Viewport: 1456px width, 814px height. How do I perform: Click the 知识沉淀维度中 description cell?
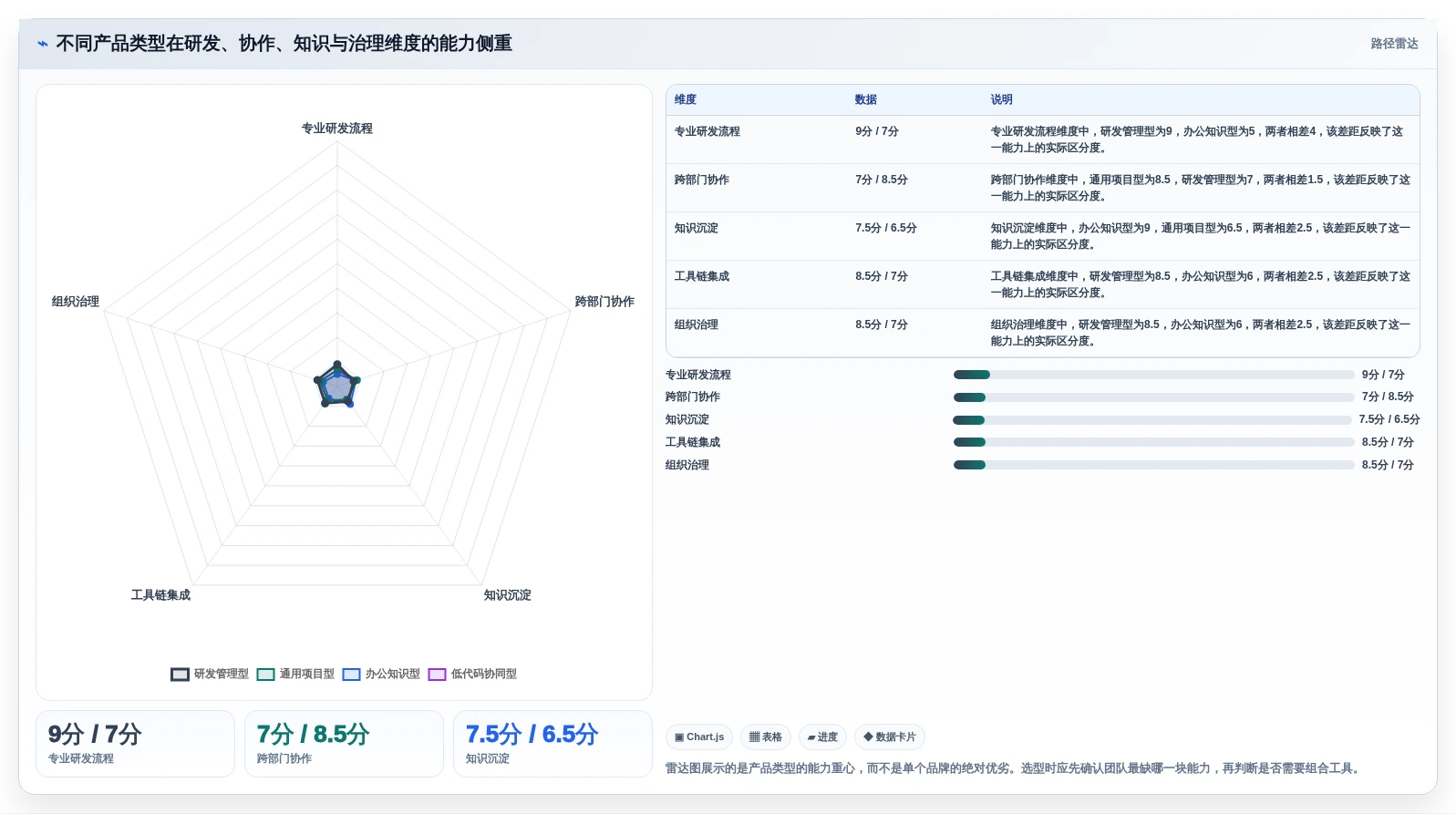click(1200, 236)
